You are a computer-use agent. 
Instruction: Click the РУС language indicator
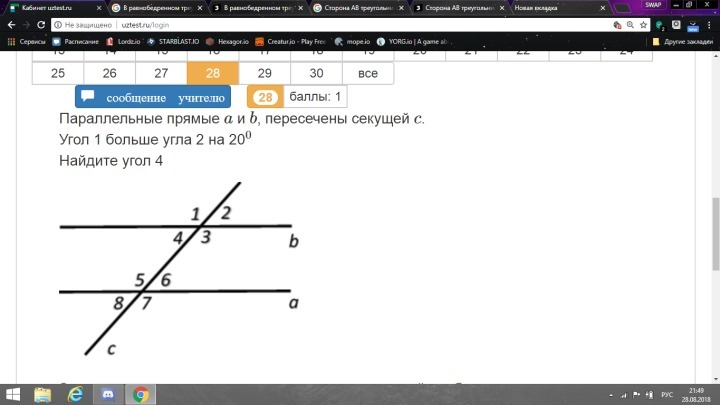click(x=667, y=395)
